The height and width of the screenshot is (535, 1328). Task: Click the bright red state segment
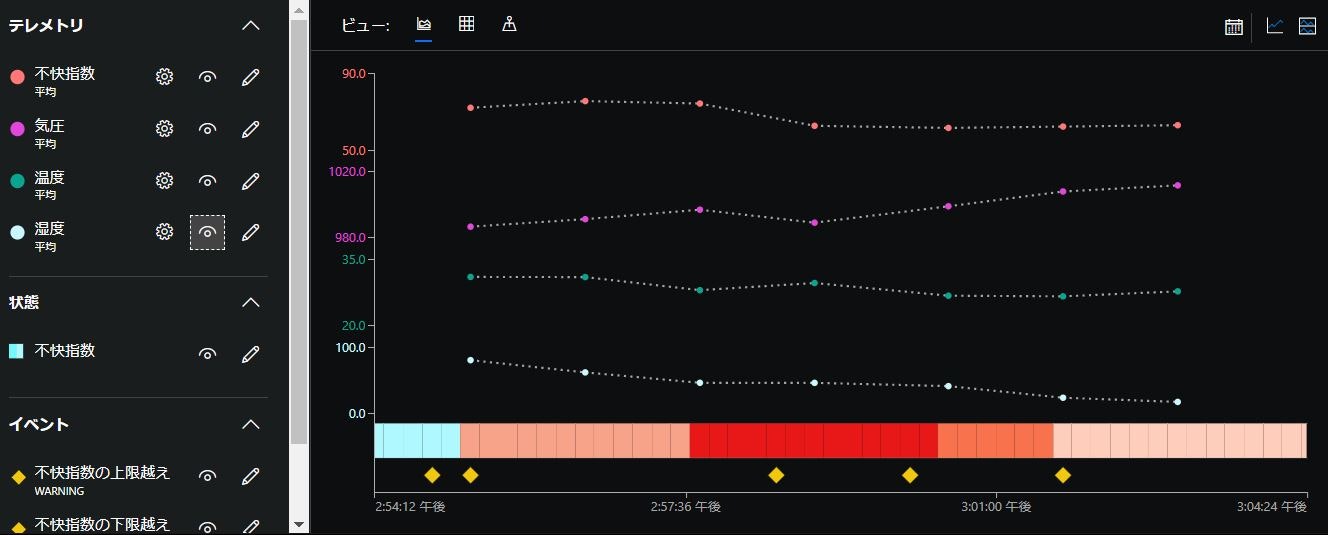point(814,440)
